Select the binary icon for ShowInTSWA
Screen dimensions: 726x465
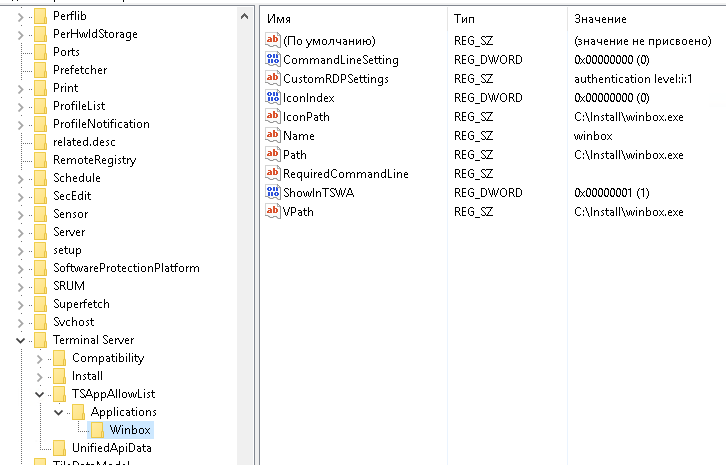coord(273,192)
